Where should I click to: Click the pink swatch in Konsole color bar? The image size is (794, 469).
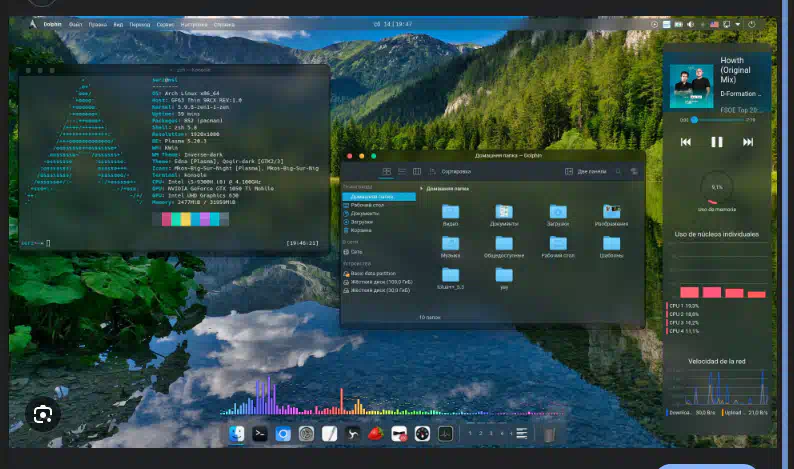166,219
